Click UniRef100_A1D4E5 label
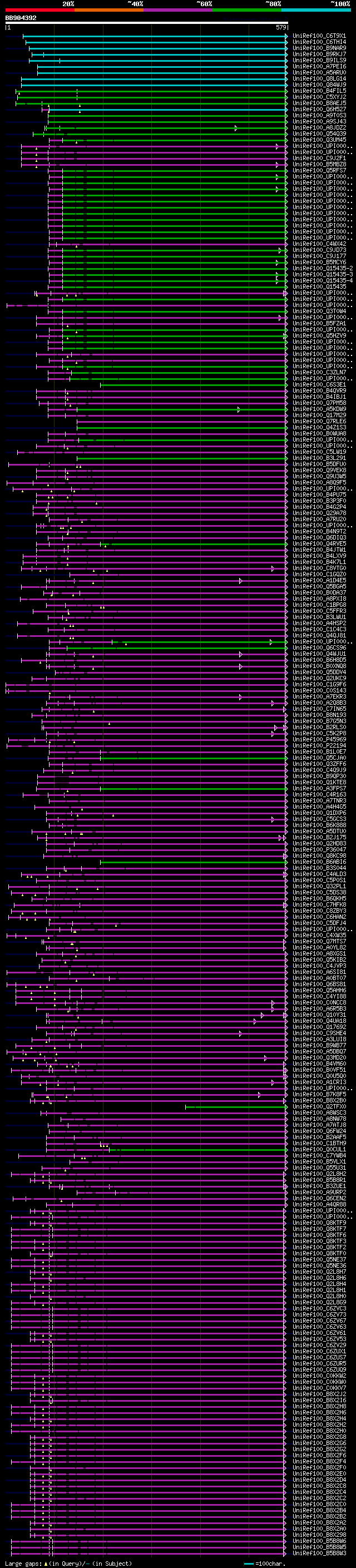 pyautogui.click(x=319, y=580)
